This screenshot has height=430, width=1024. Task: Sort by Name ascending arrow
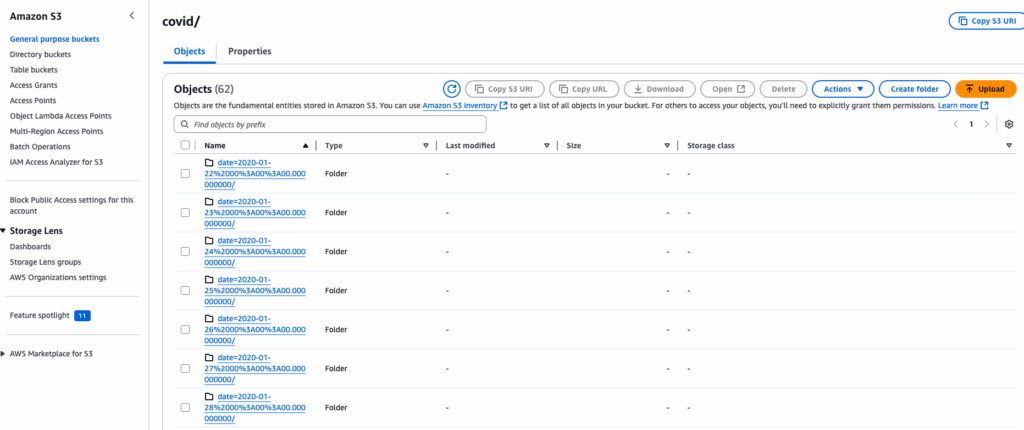(306, 146)
